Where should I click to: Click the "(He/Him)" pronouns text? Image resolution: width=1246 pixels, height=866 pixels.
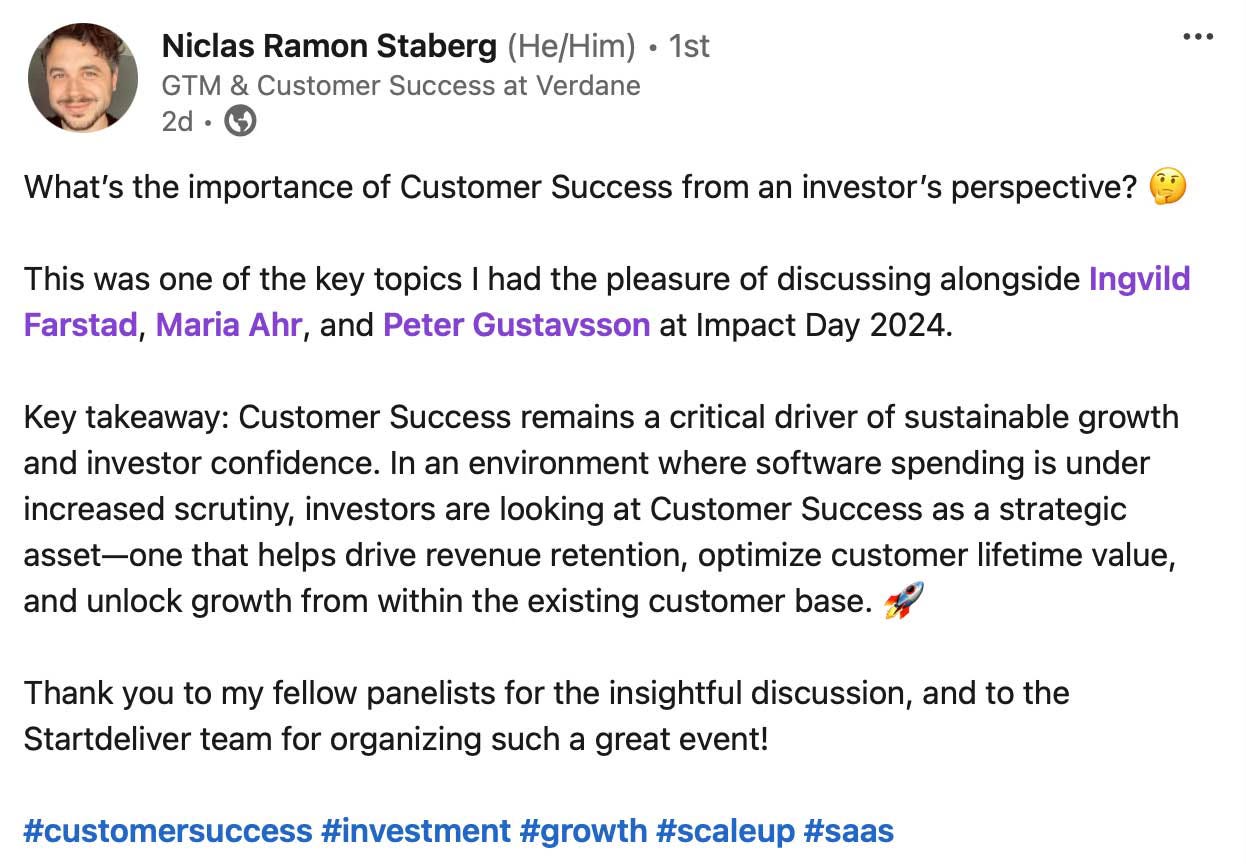click(x=571, y=46)
